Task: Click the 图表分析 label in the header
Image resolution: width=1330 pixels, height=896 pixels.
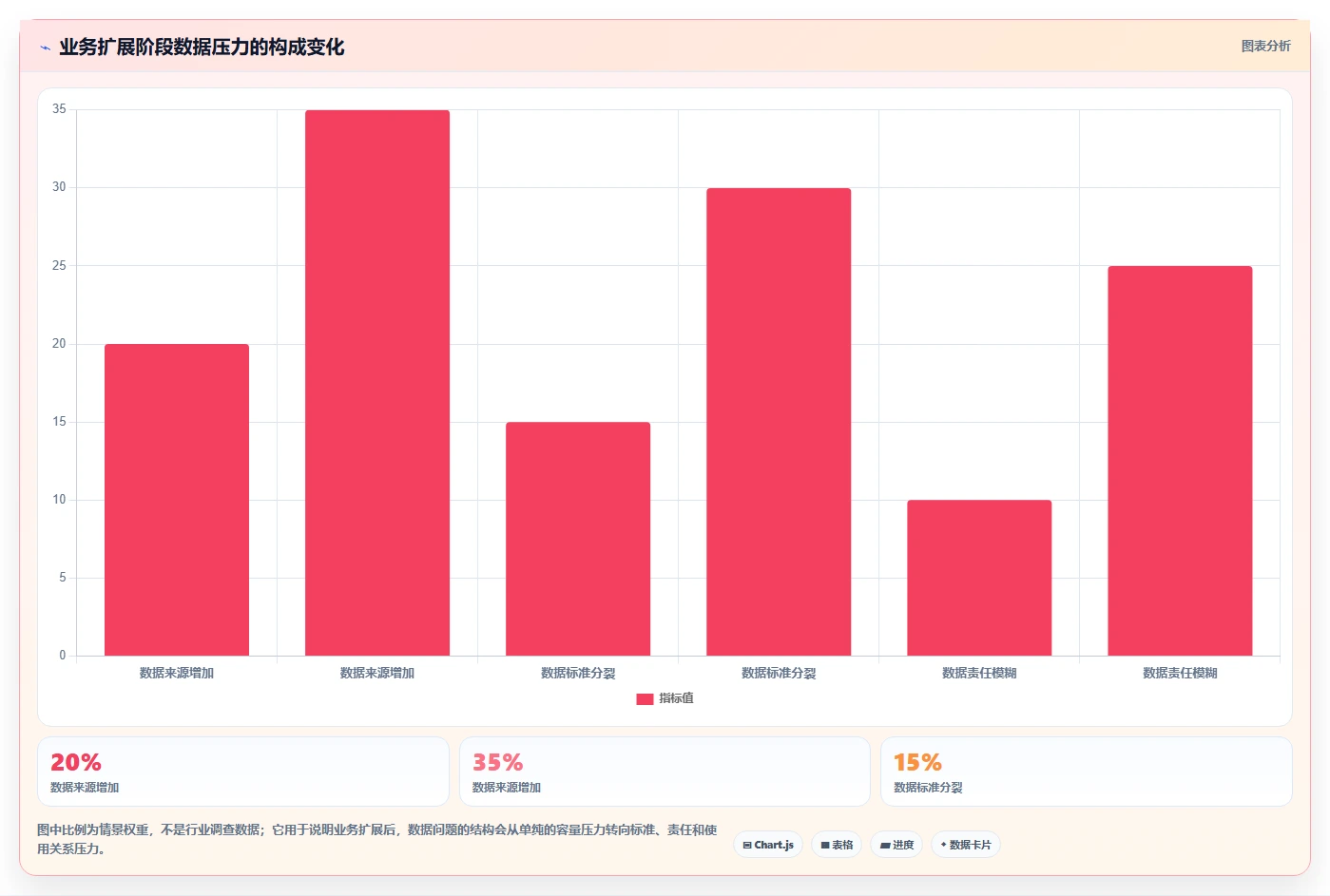Action: point(1265,46)
